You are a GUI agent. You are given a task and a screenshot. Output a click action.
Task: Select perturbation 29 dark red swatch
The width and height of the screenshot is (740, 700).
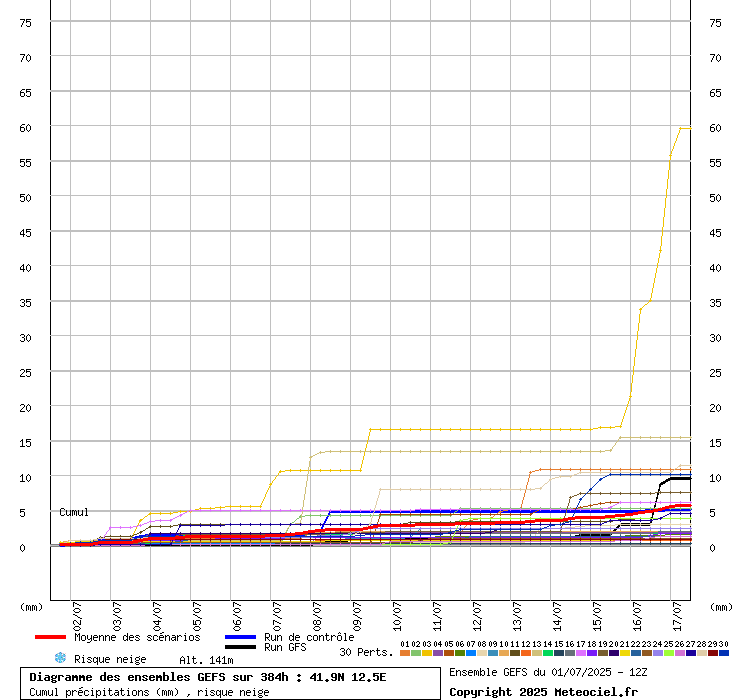pos(712,653)
